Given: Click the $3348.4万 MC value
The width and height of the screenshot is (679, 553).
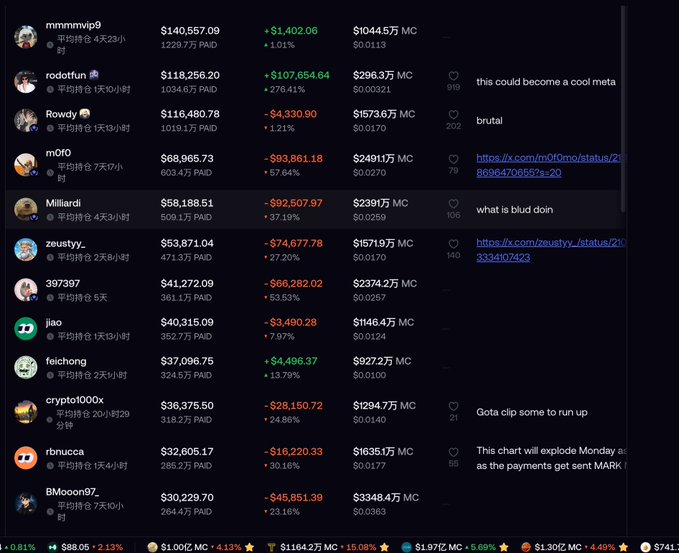Looking at the screenshot, I should point(386,498).
